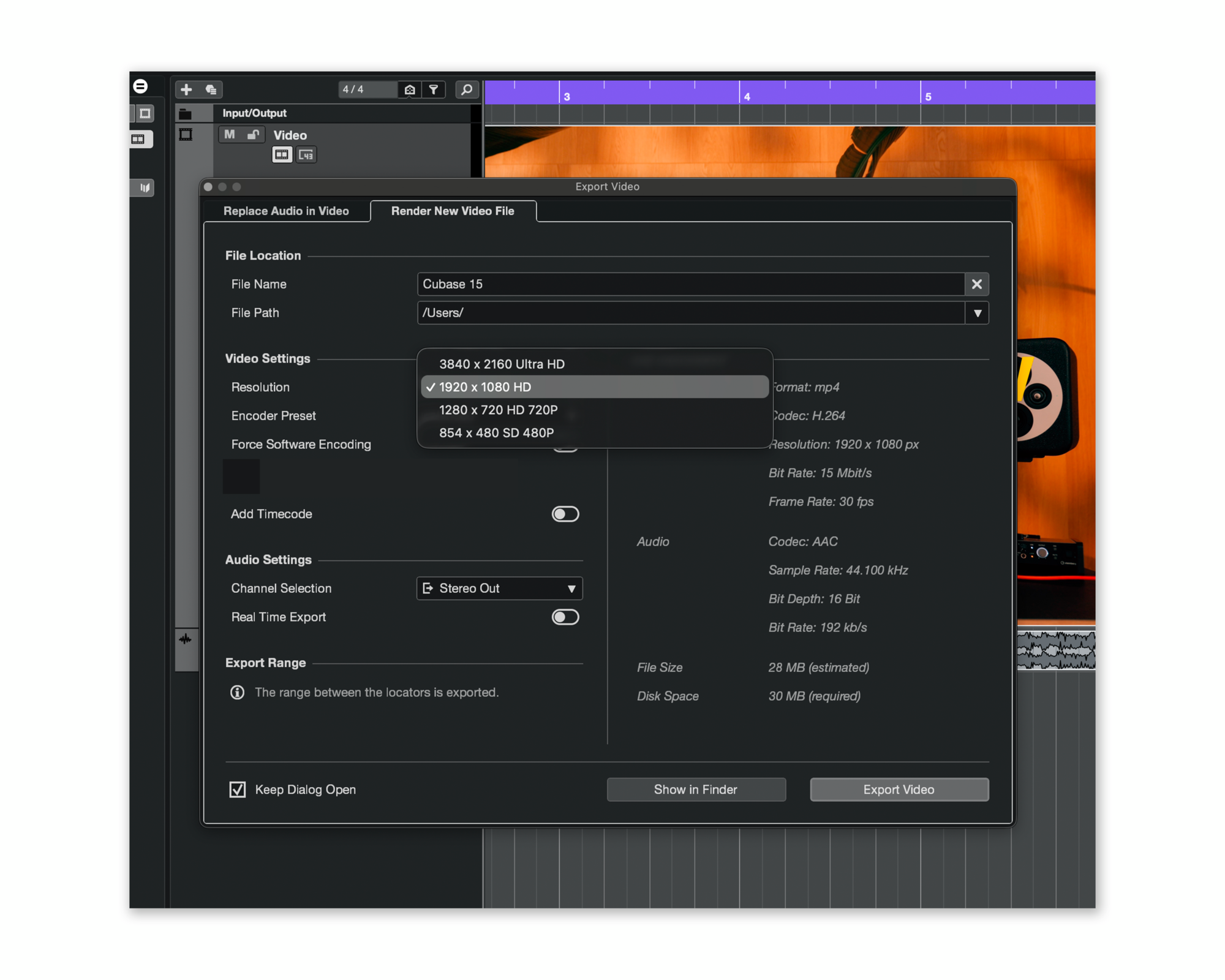
Task: Open the Find Tracks magnifier icon
Action: [x=466, y=89]
